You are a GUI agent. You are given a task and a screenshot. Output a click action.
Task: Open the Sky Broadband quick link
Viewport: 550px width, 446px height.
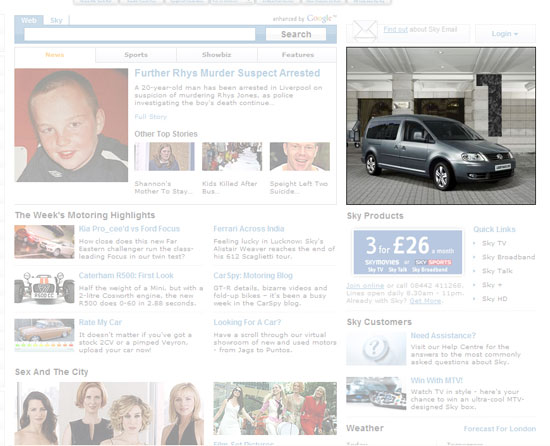coord(508,257)
